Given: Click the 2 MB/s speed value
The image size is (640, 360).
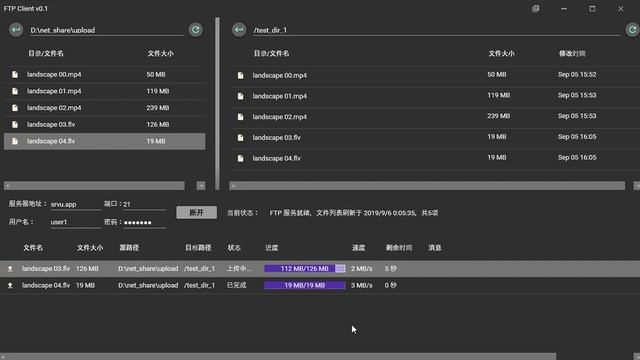Looking at the screenshot, I should (x=362, y=269).
